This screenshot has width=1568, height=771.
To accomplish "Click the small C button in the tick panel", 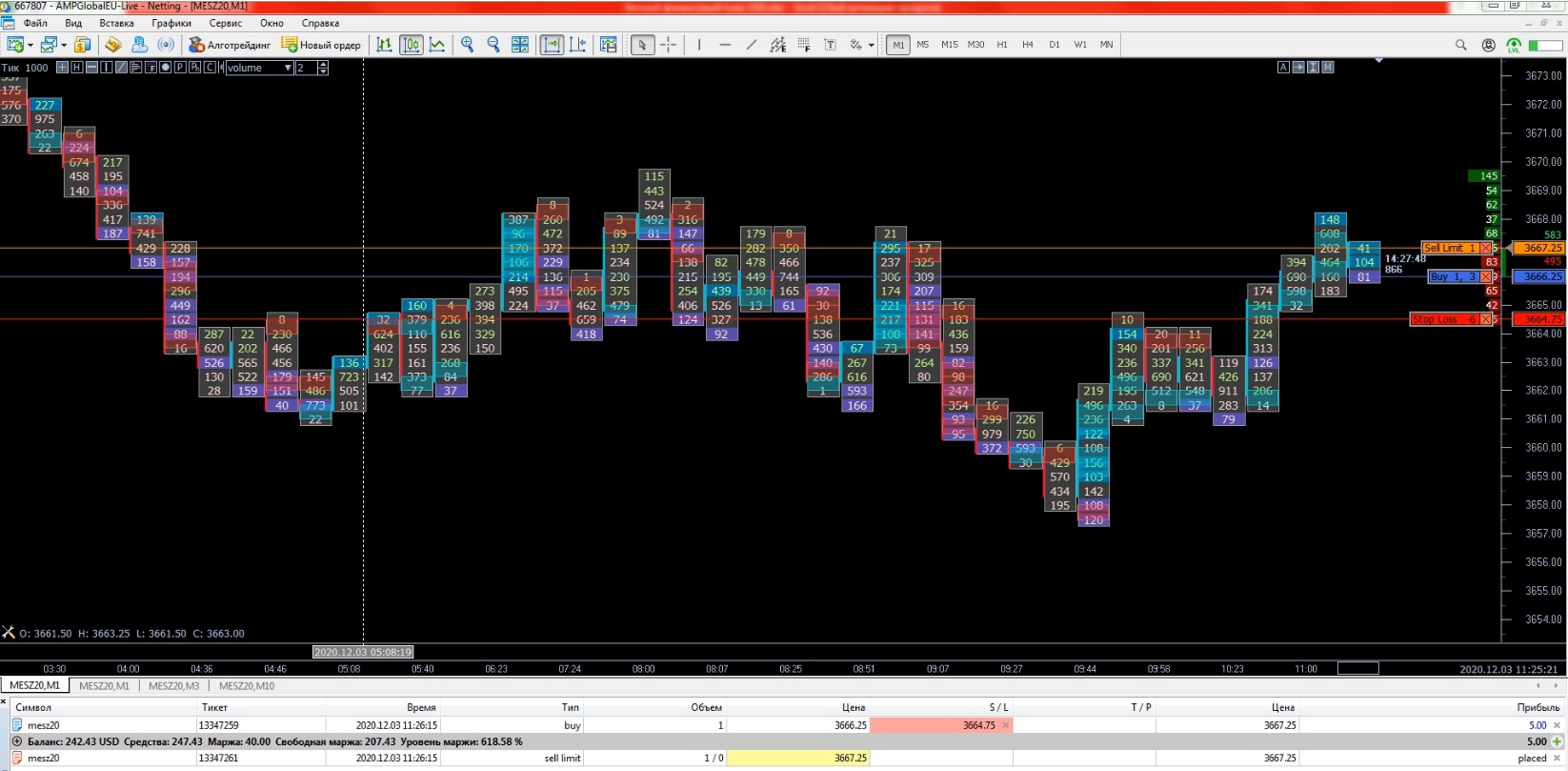I will 210,68.
